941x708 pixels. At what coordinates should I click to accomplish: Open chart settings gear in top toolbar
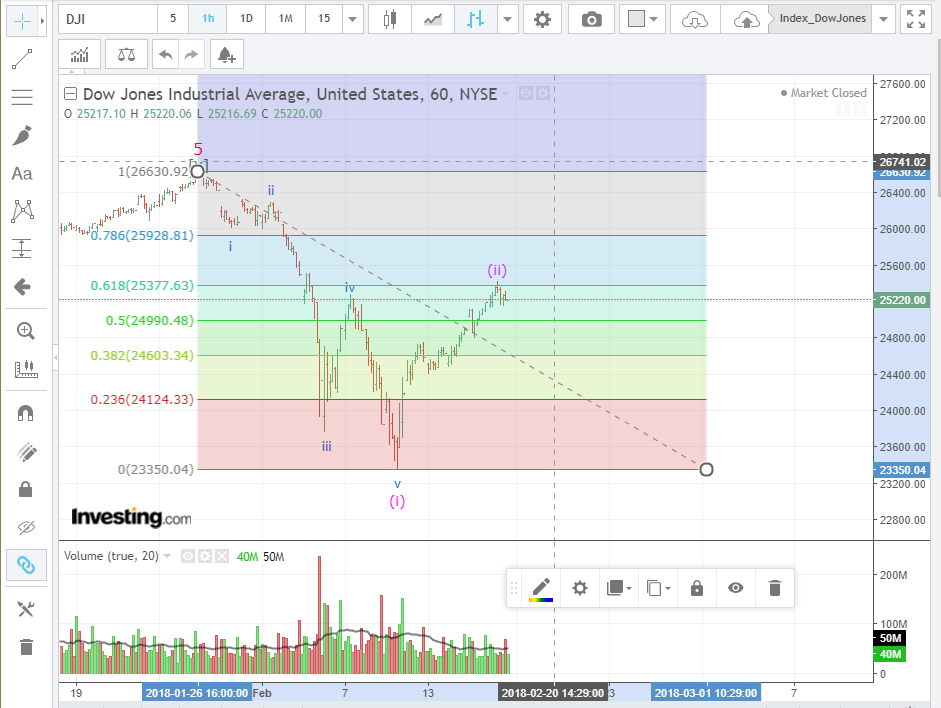click(542, 20)
